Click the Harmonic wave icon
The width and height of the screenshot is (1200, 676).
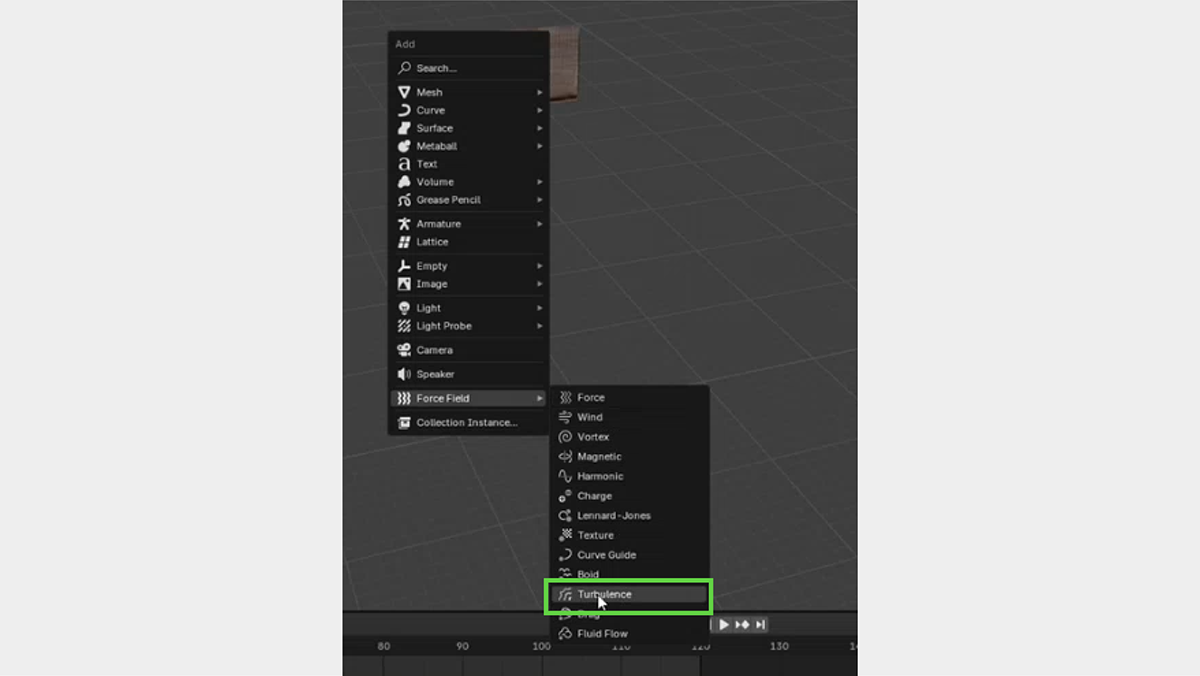click(565, 476)
